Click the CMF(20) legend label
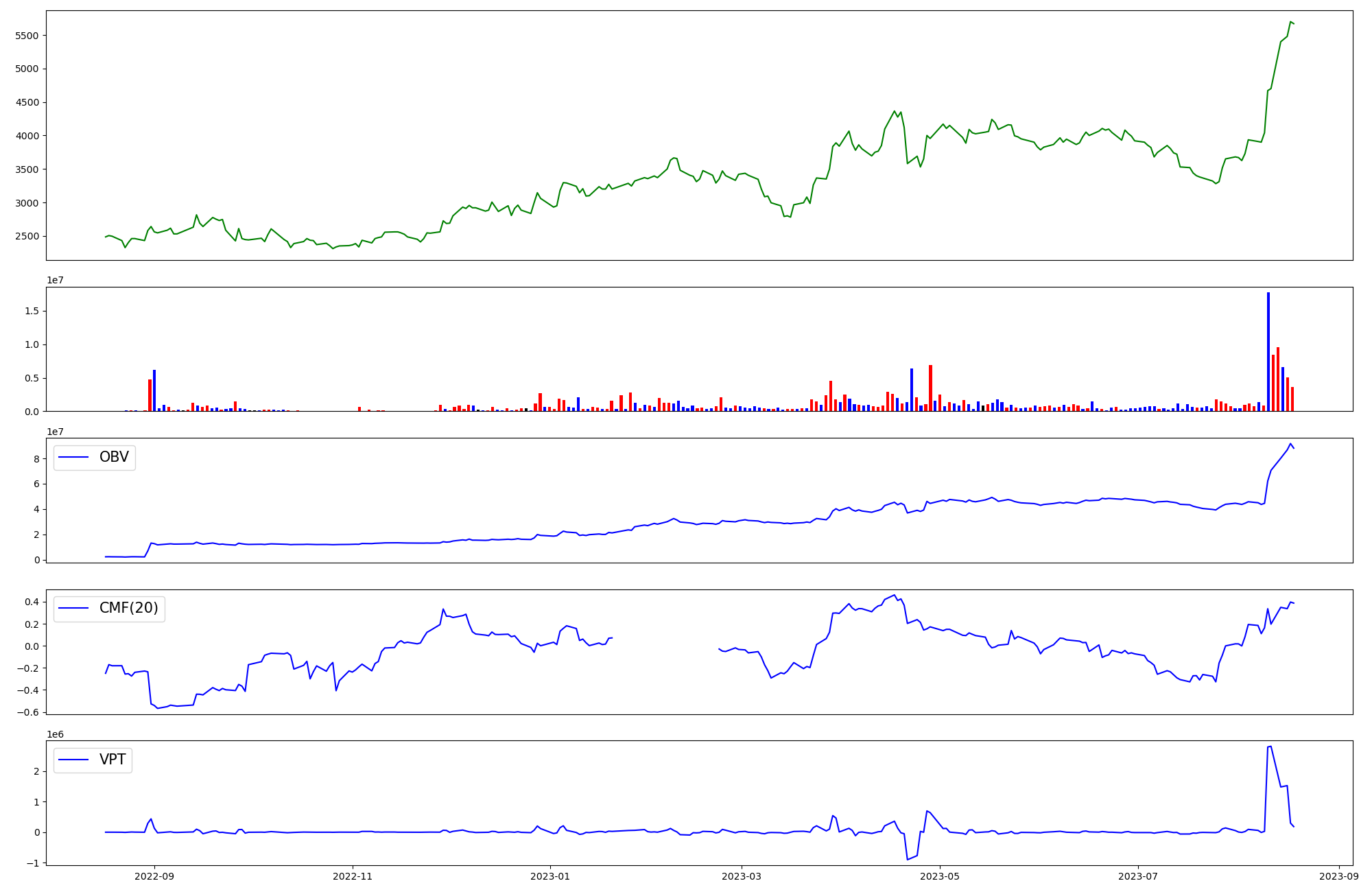Viewport: 1372px width, 892px height. [x=128, y=609]
